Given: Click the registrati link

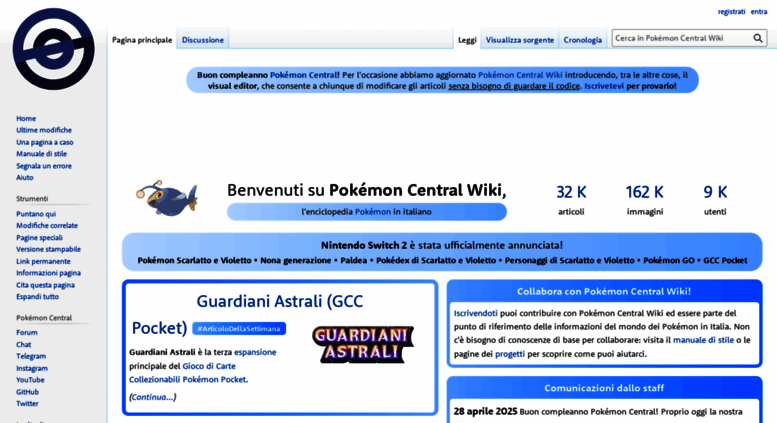Looking at the screenshot, I should tap(731, 12).
